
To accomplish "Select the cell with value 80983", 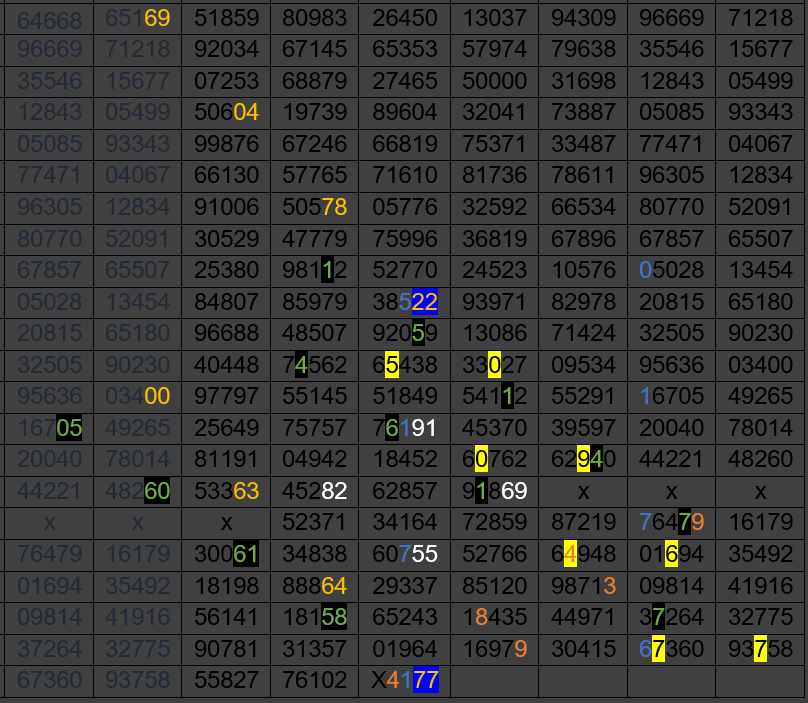I will pyautogui.click(x=314, y=17).
